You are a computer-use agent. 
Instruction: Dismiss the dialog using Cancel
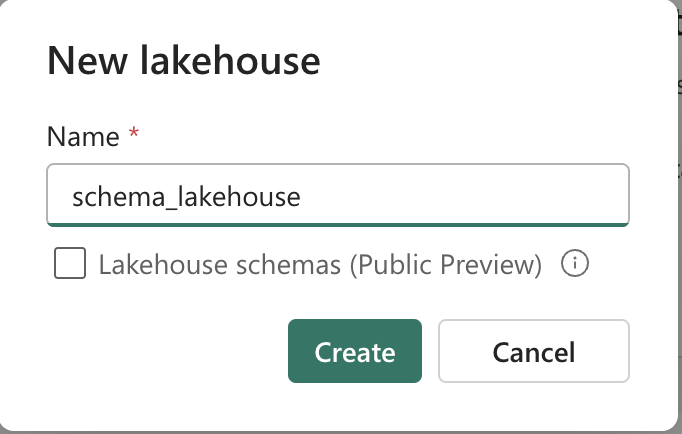point(533,351)
